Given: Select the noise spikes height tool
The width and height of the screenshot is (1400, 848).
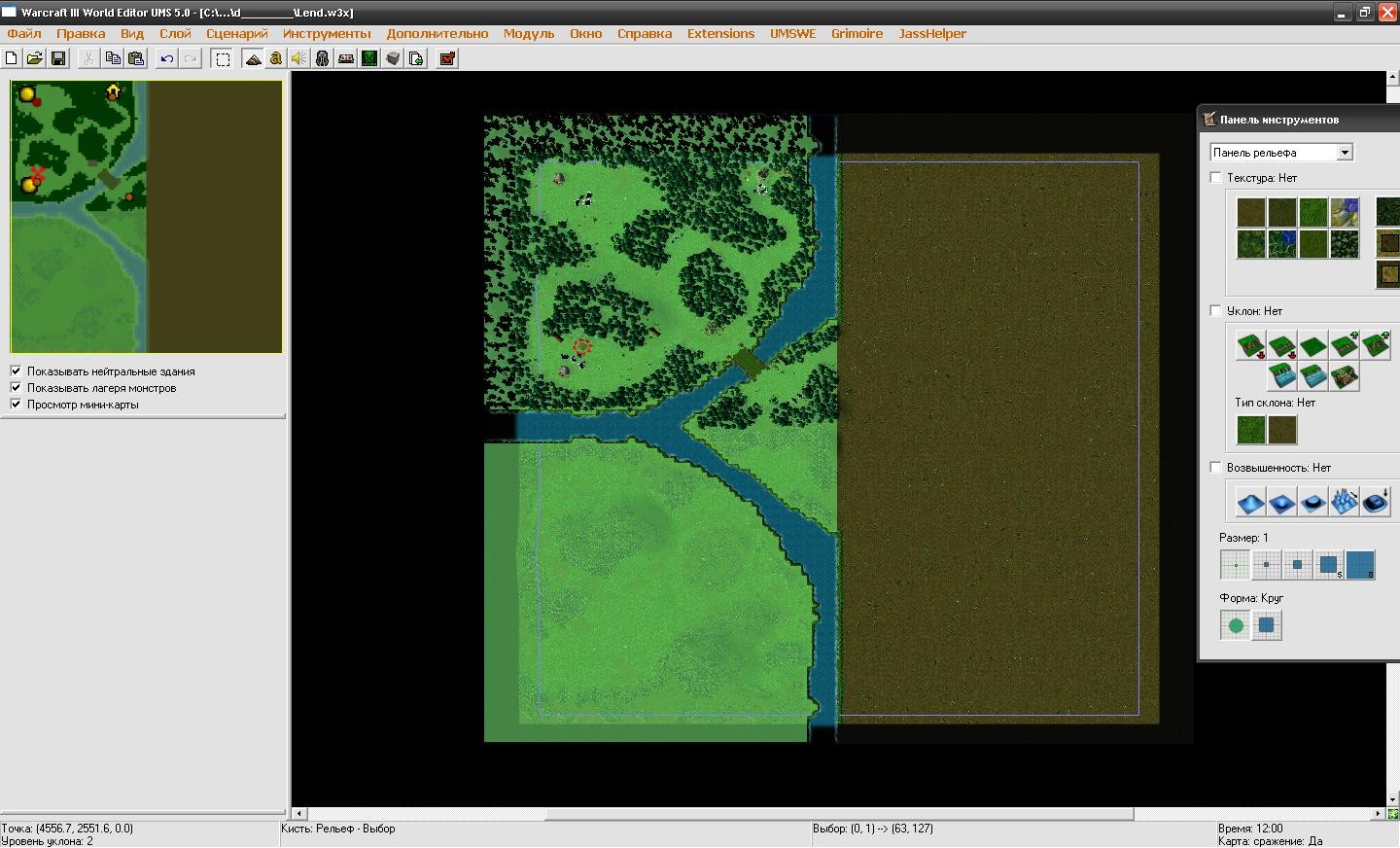Looking at the screenshot, I should 1345,502.
